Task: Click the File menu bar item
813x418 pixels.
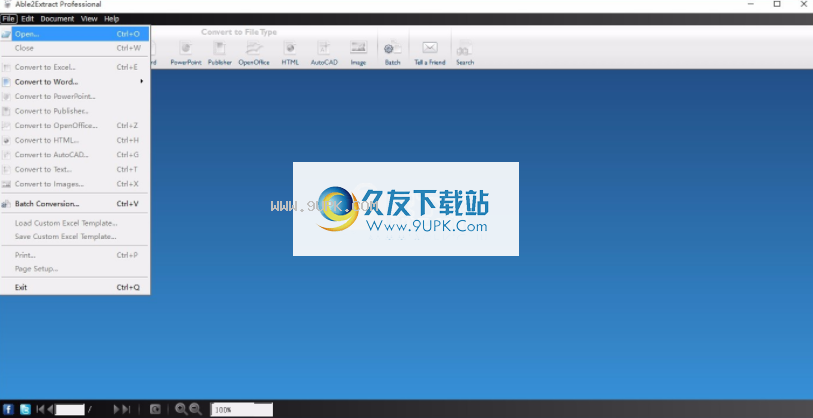Action: point(9,19)
